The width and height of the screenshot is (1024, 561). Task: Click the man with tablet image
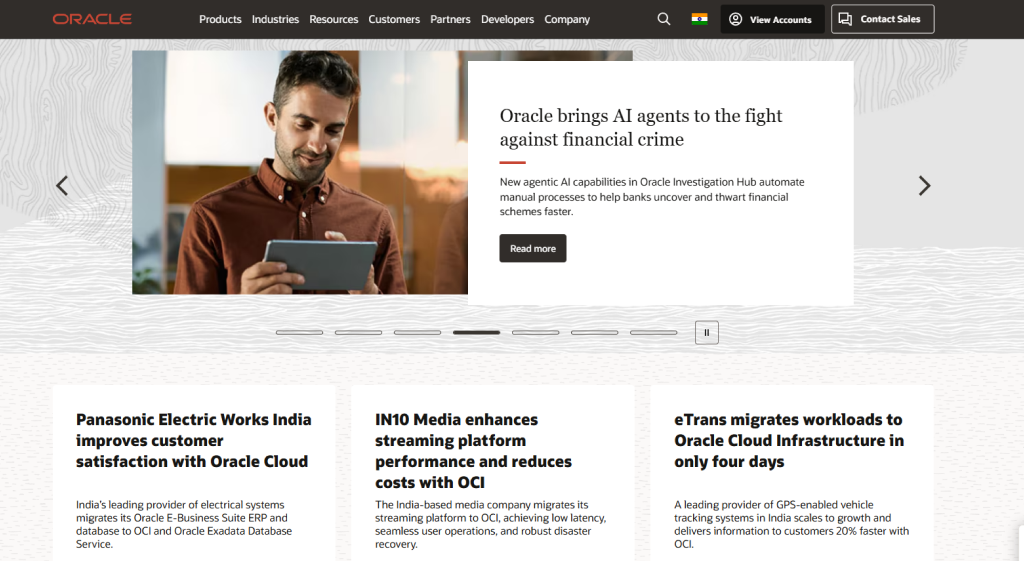[x=300, y=172]
